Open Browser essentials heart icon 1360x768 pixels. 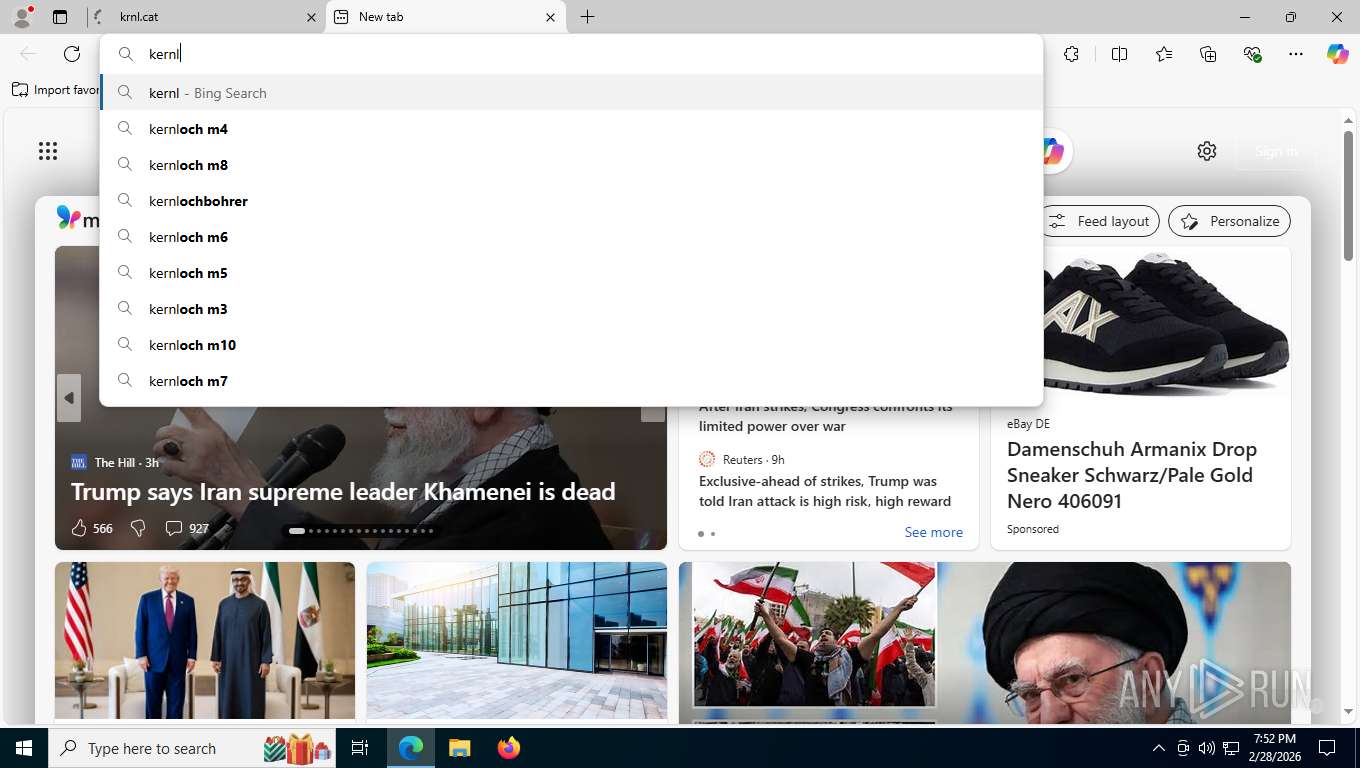(1252, 54)
